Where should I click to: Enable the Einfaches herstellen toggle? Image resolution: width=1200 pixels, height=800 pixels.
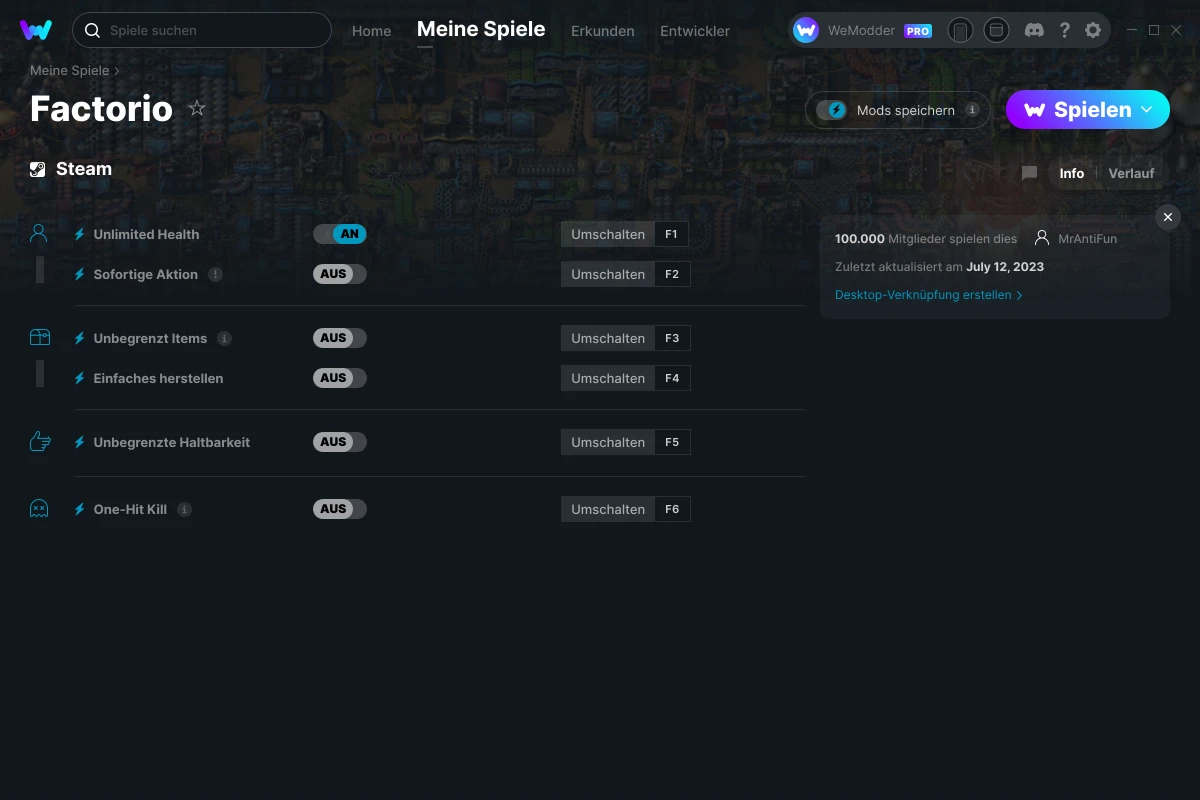340,378
